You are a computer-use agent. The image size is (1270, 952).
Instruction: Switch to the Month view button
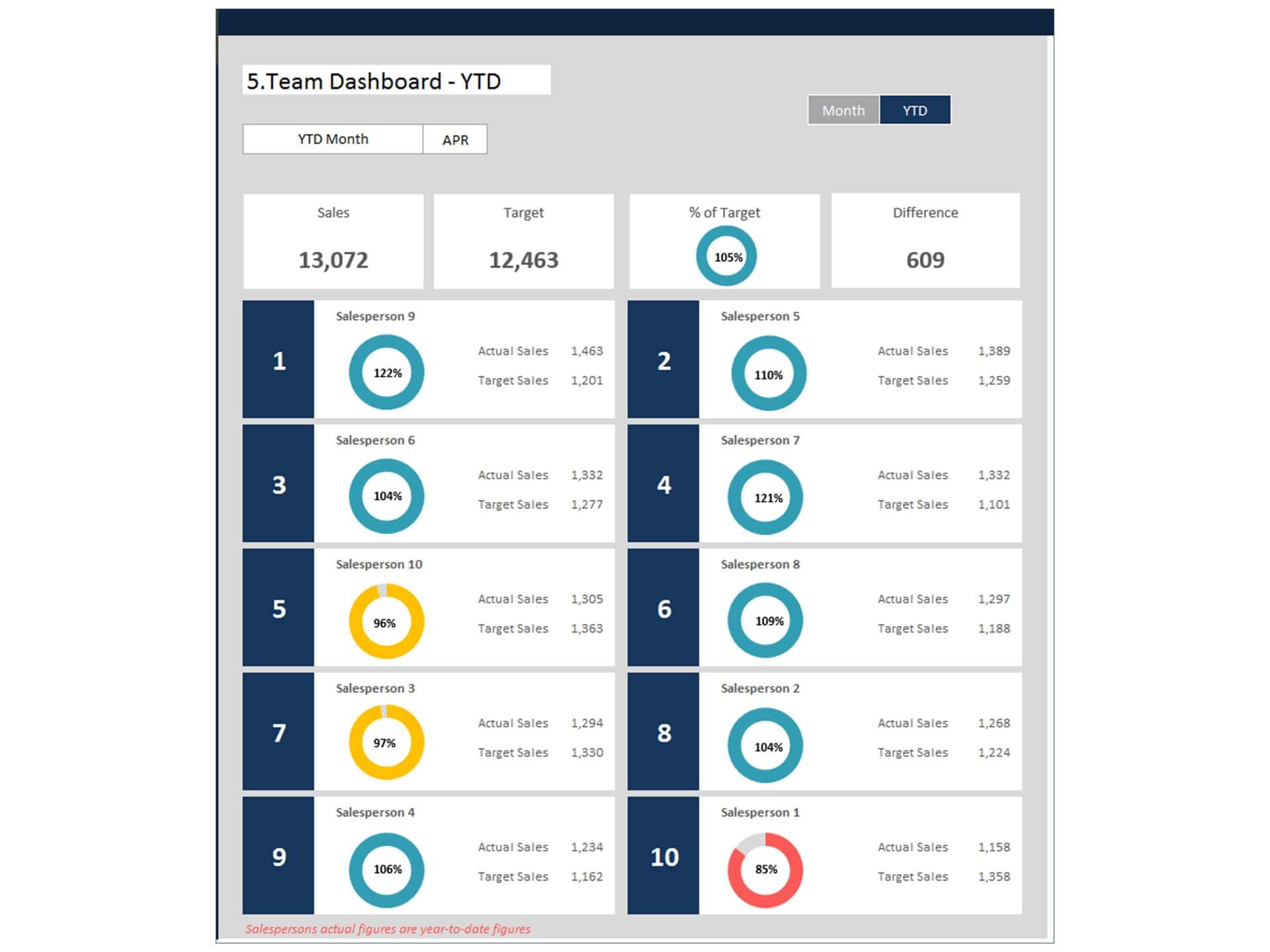click(843, 110)
